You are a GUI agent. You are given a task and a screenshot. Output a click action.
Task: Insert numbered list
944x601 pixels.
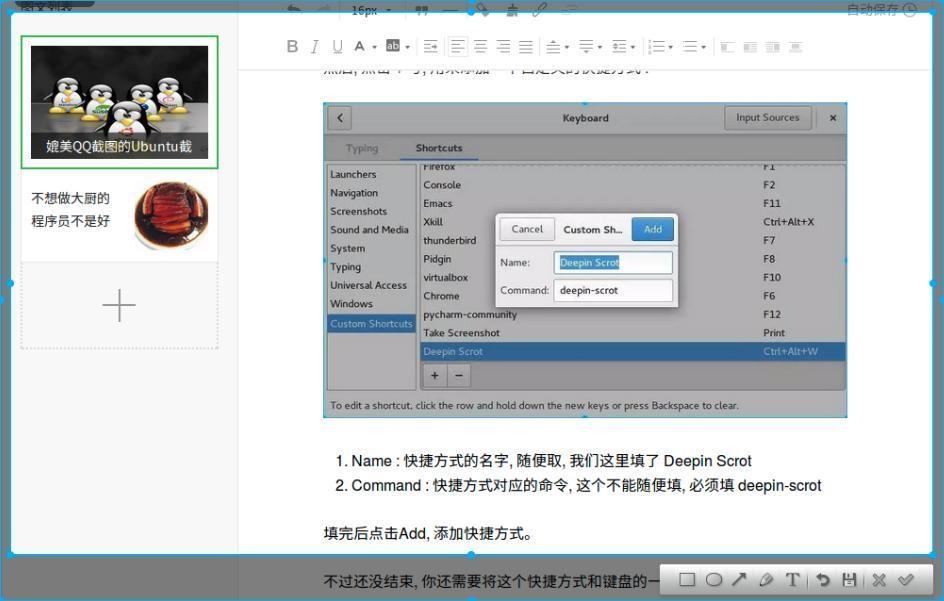(656, 46)
